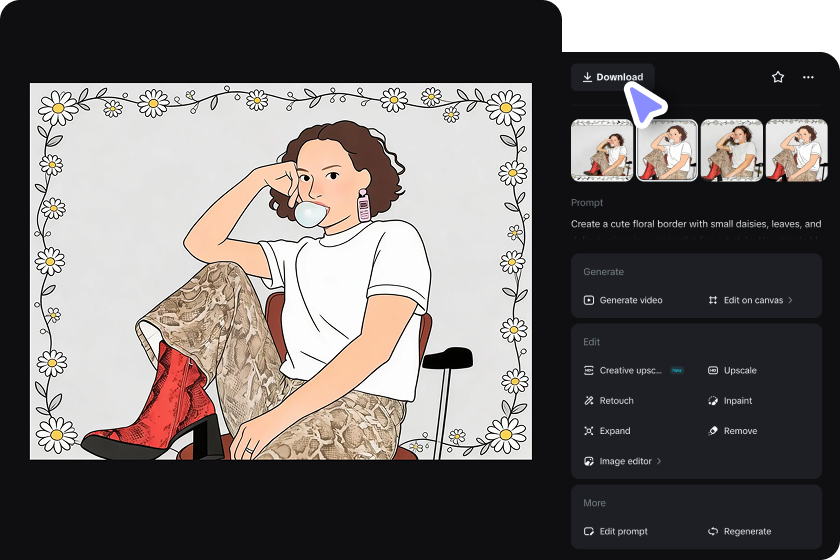
Task: Click the Download button
Action: (x=612, y=77)
